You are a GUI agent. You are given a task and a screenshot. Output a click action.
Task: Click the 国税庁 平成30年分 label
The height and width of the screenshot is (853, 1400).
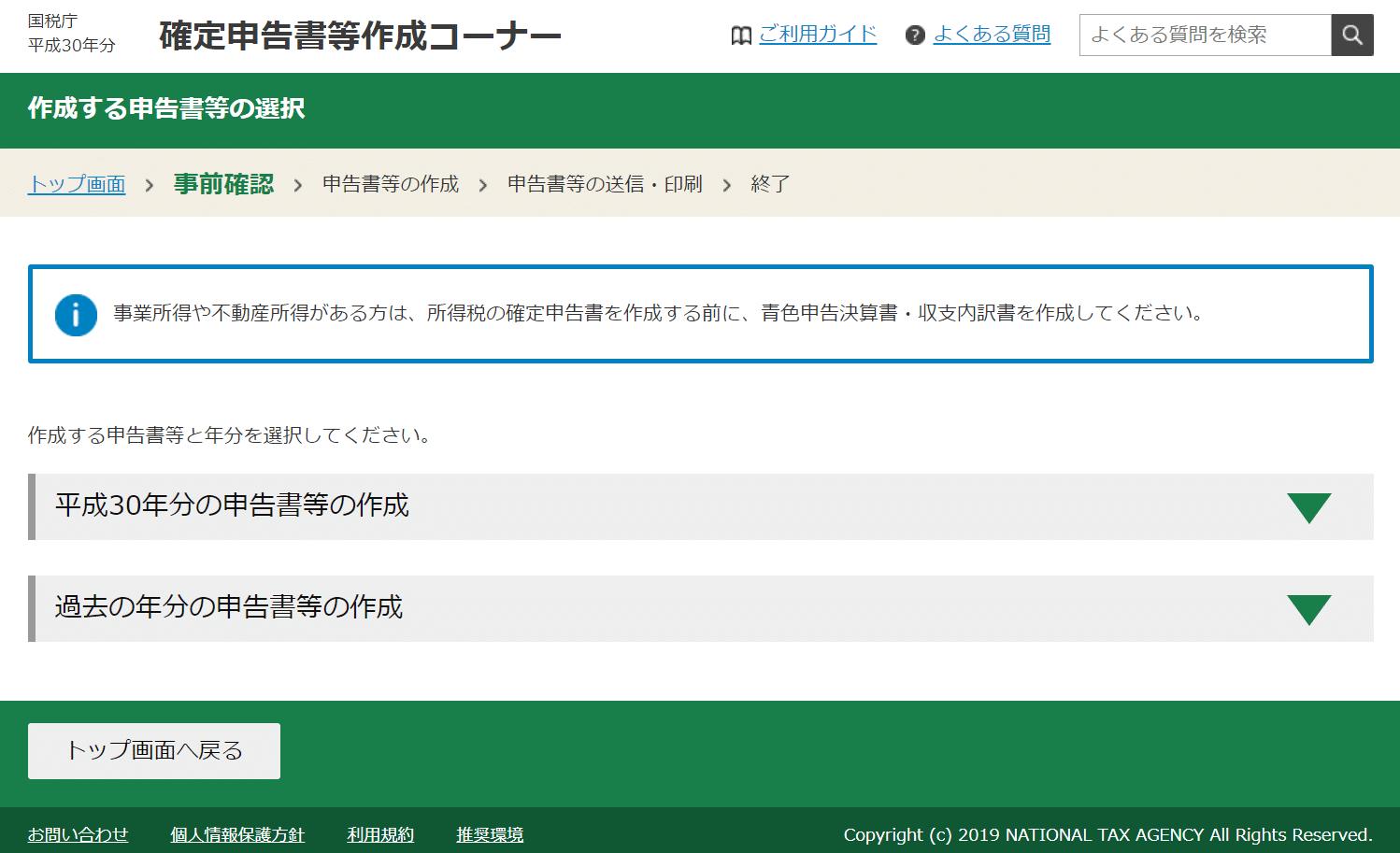point(72,33)
